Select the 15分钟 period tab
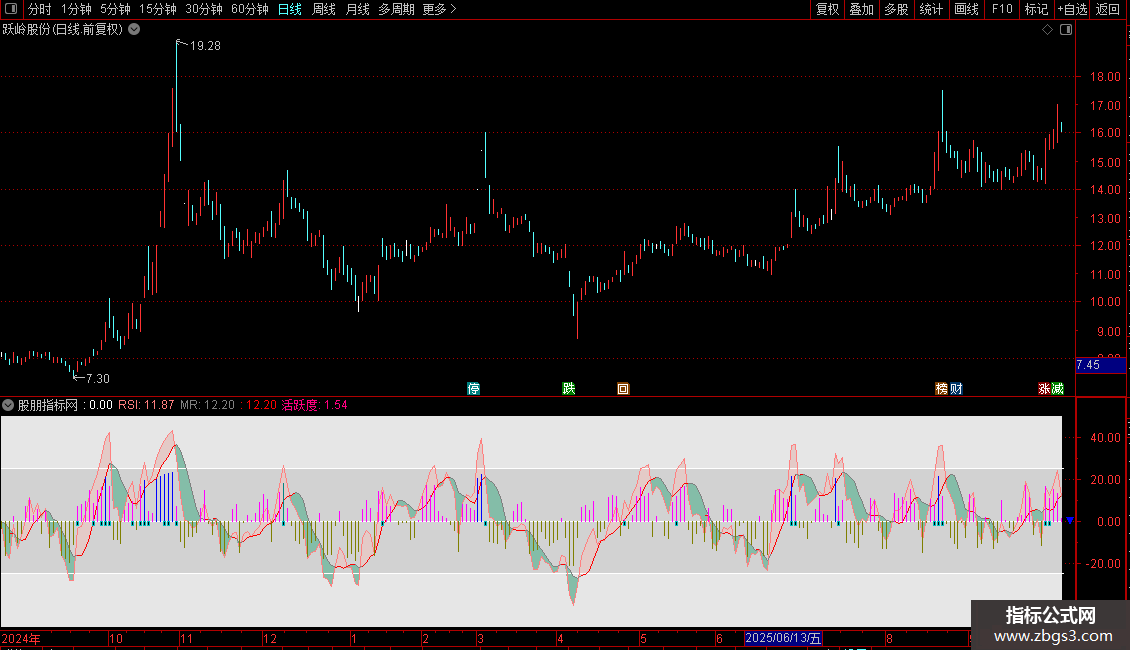Image resolution: width=1130 pixels, height=650 pixels. coord(158,9)
